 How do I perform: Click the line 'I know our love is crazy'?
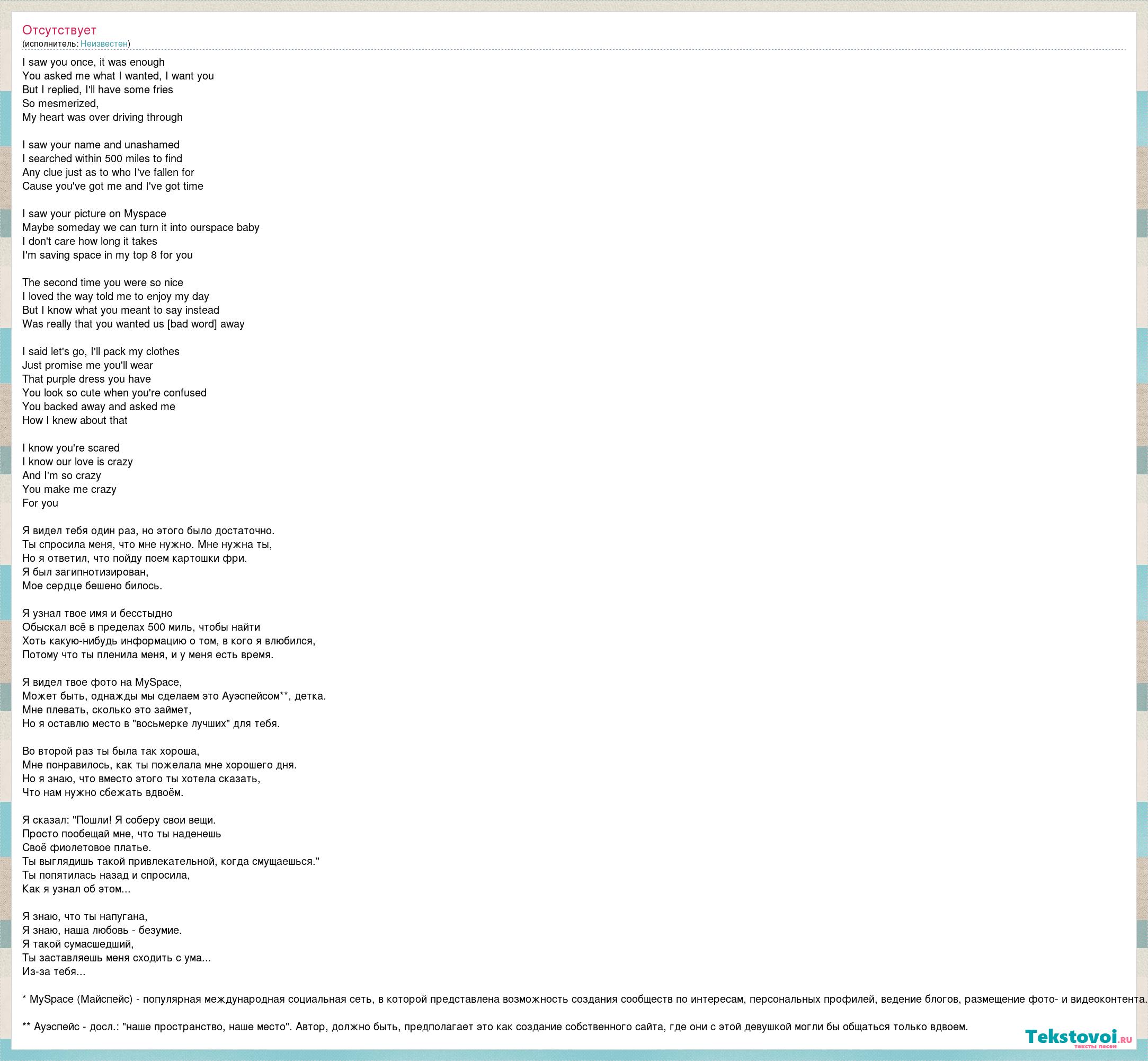pos(77,462)
